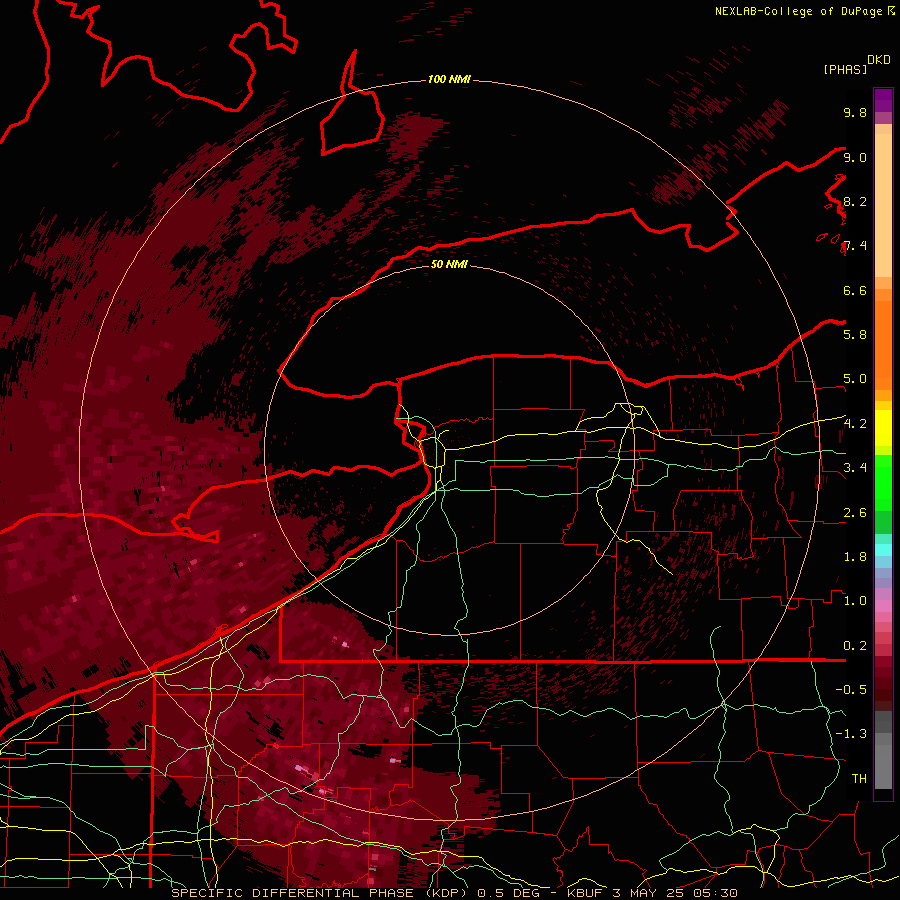This screenshot has width=900, height=900.
Task: Pick the cyan segment of color bar
Action: pos(883,550)
